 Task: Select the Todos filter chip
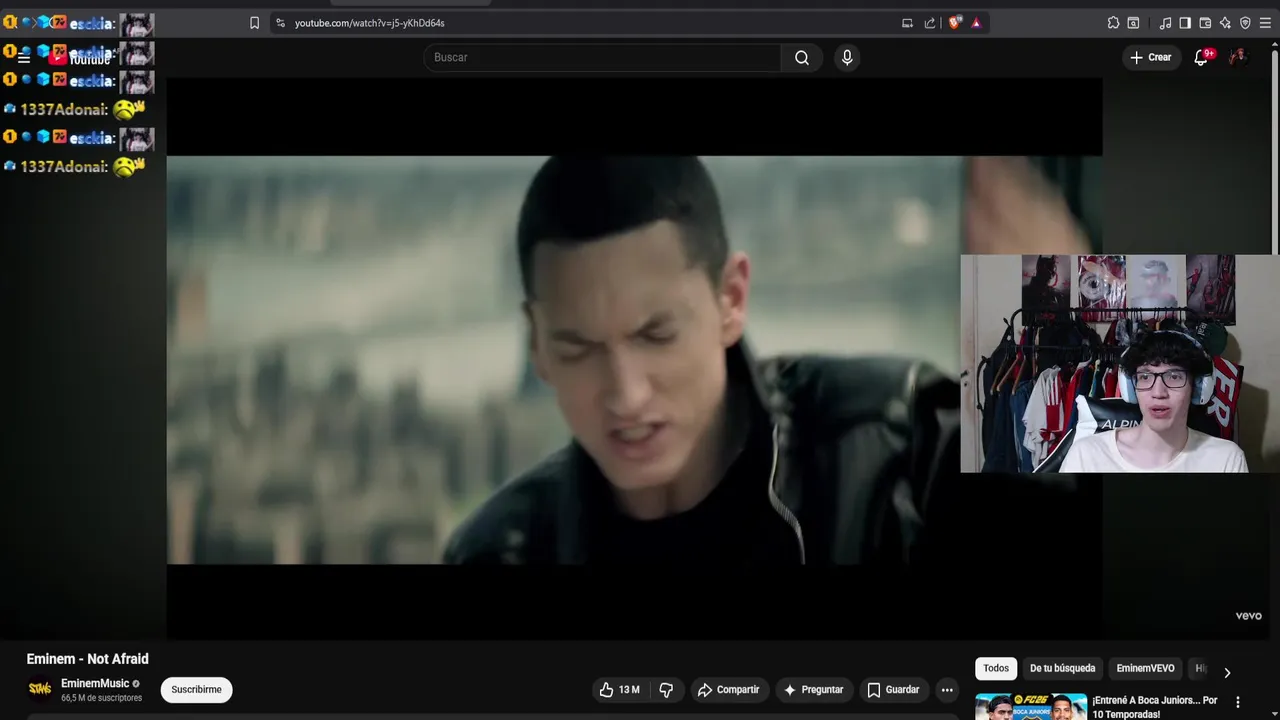click(x=996, y=668)
